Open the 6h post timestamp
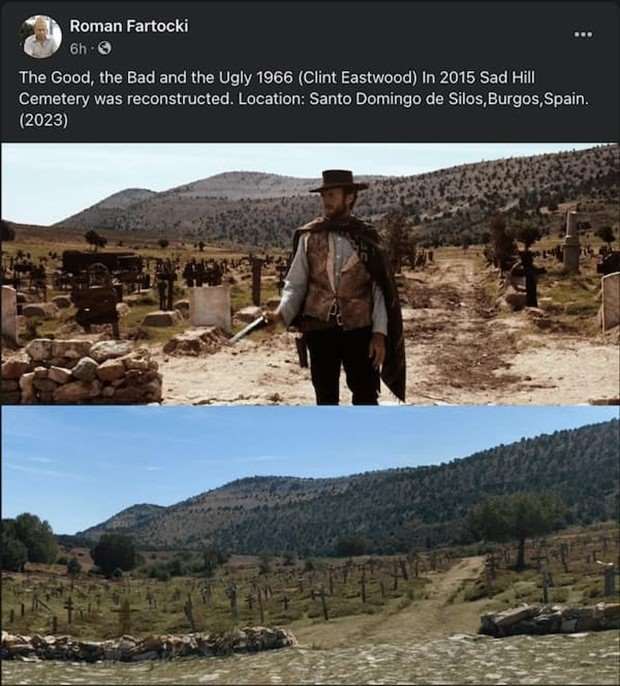The image size is (620, 686). coord(78,49)
